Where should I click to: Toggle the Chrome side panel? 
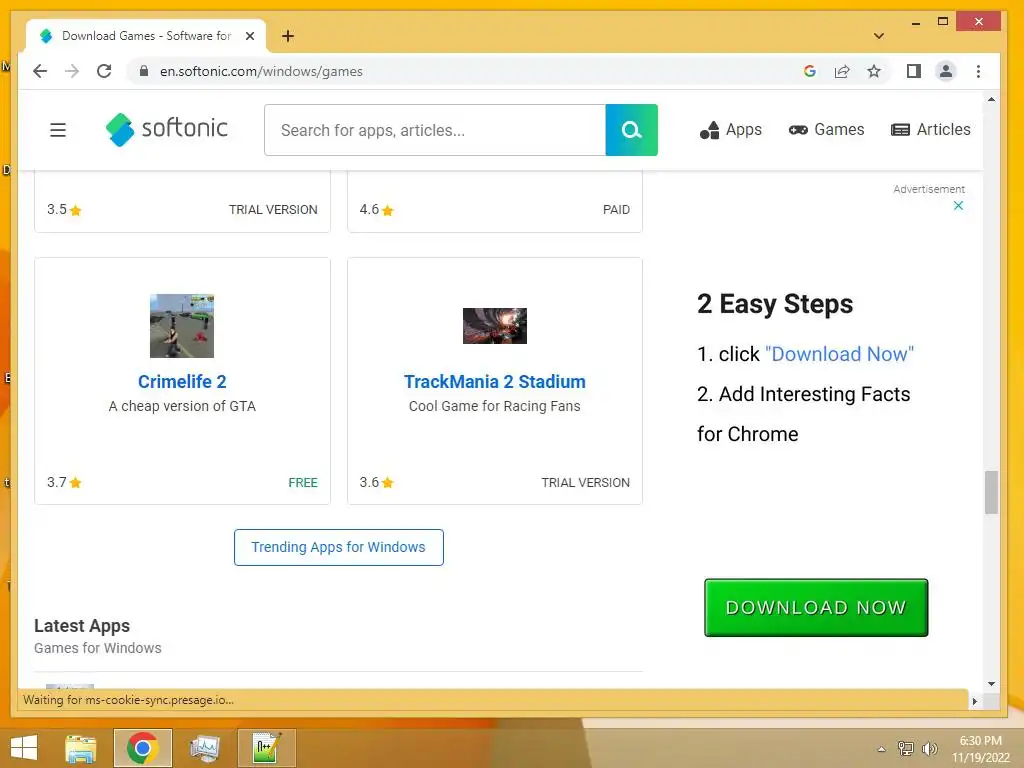point(914,71)
